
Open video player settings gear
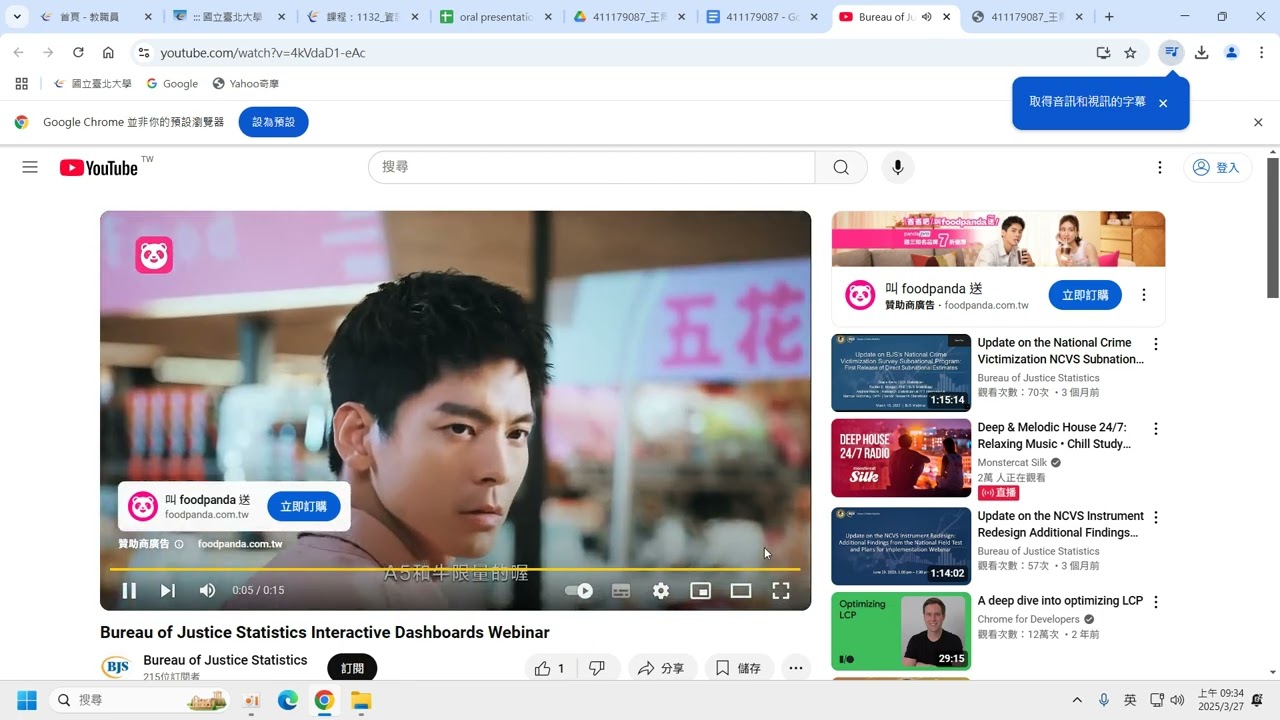[x=661, y=591]
